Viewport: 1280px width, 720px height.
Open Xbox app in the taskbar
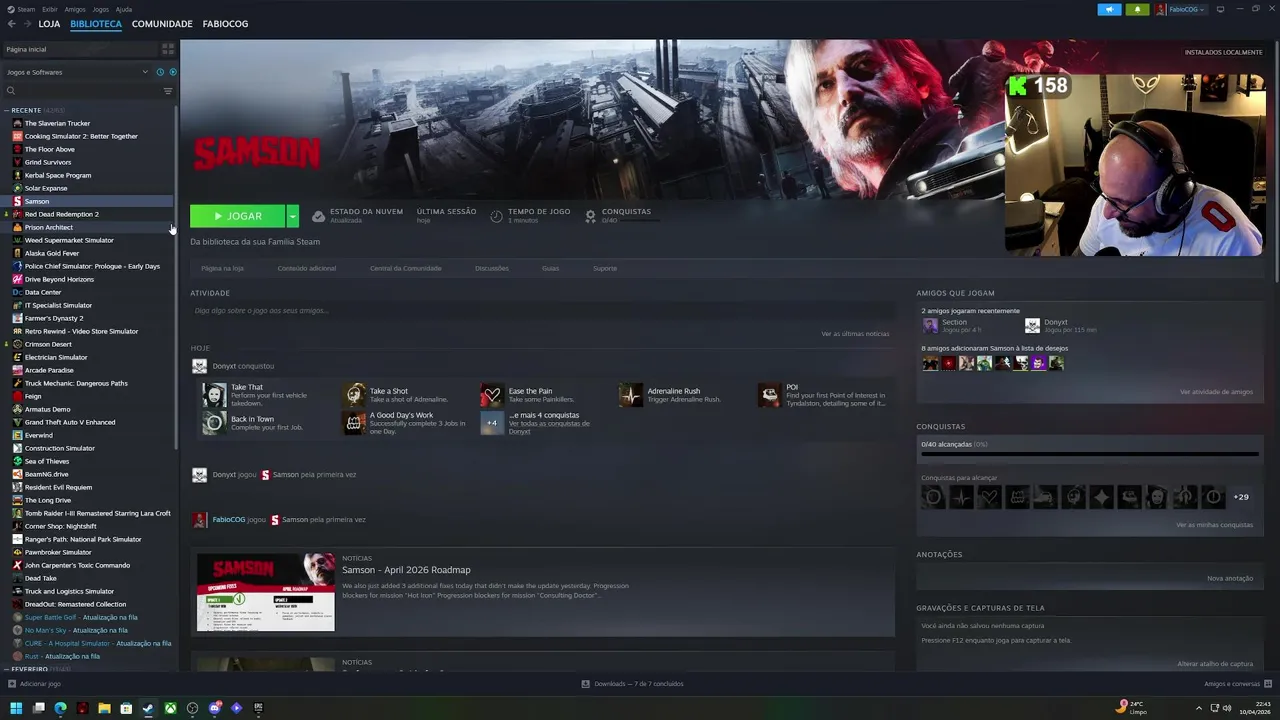point(170,708)
